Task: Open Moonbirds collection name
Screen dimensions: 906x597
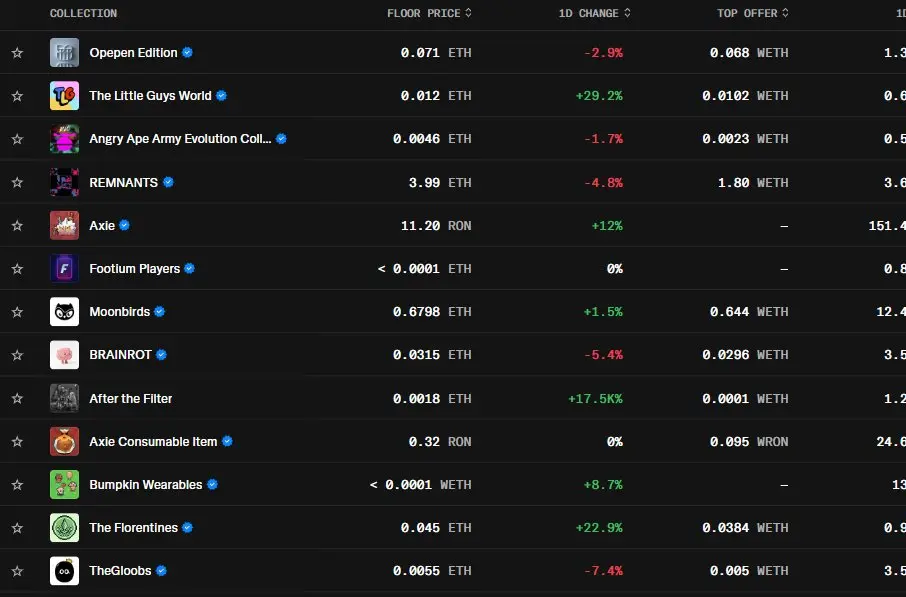Action: pyautogui.click(x=120, y=312)
